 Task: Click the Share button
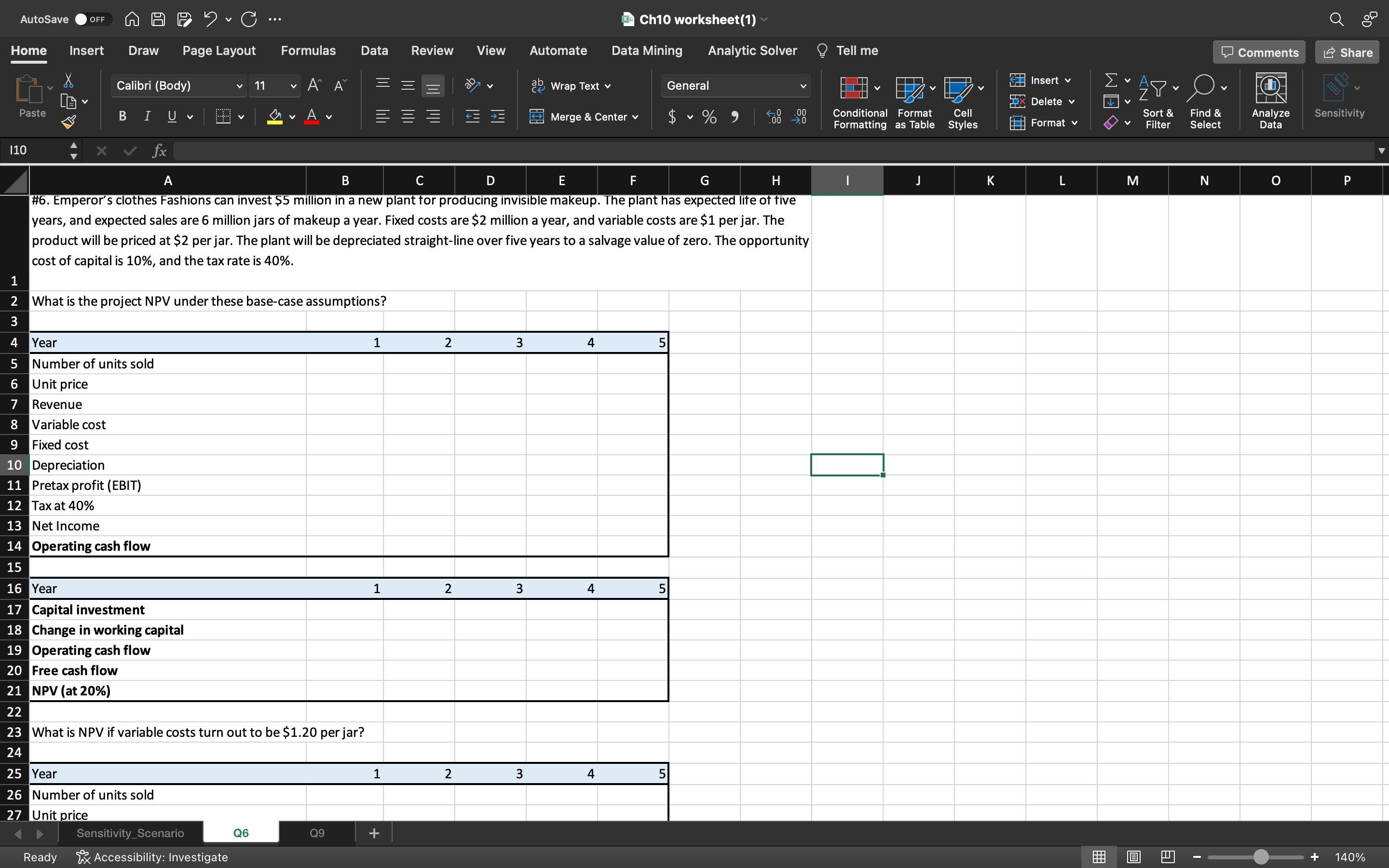pyautogui.click(x=1347, y=52)
